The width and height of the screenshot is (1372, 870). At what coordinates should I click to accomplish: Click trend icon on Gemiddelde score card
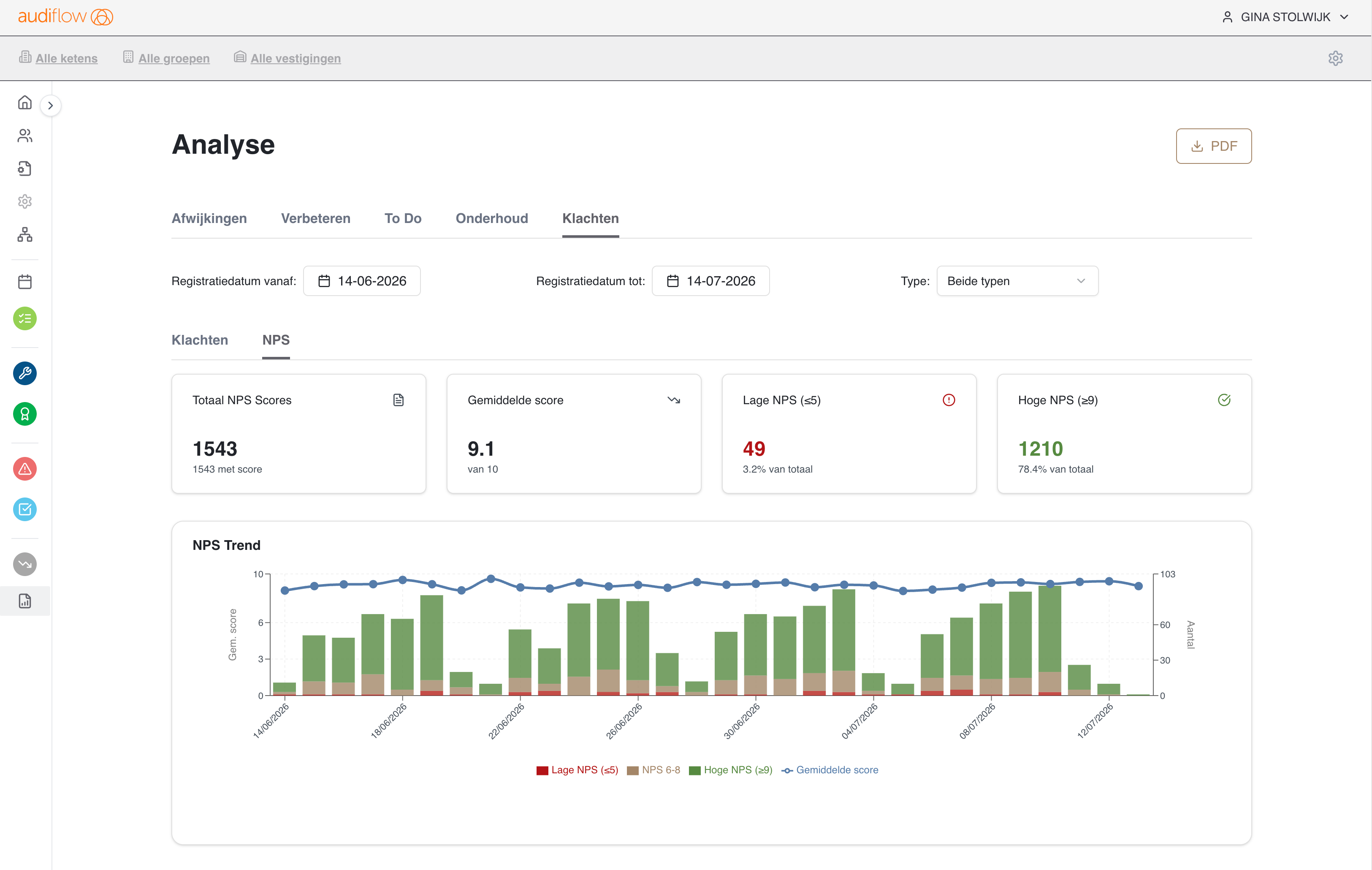pyautogui.click(x=673, y=400)
